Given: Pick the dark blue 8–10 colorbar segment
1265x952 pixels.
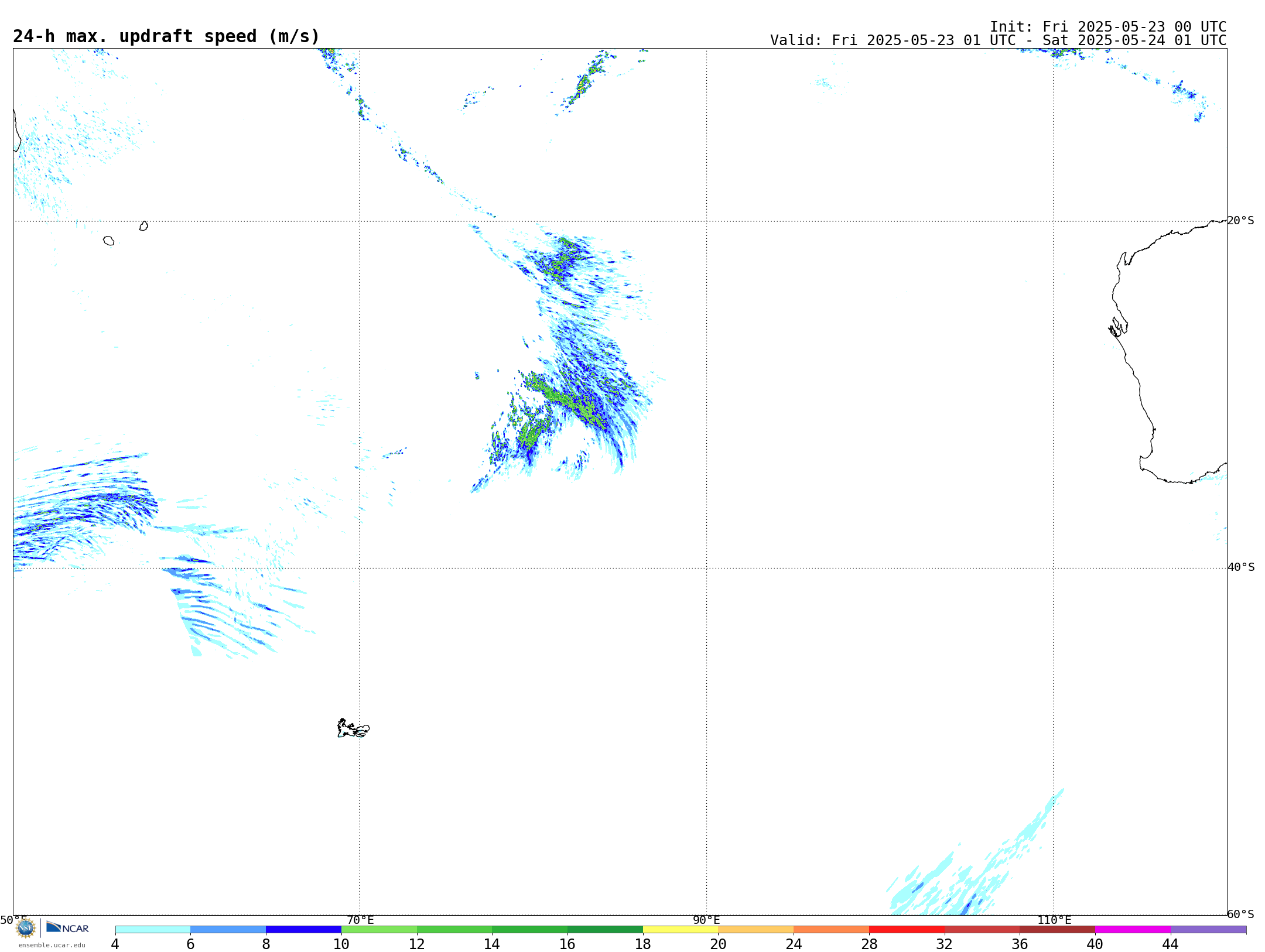Looking at the screenshot, I should point(303,929).
